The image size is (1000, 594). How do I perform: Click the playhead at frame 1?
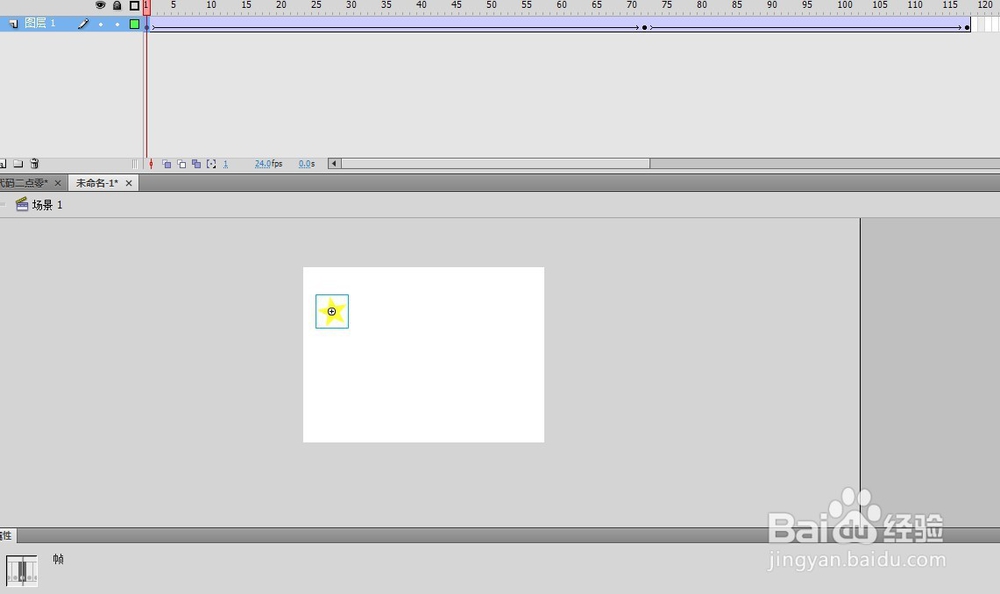147,7
